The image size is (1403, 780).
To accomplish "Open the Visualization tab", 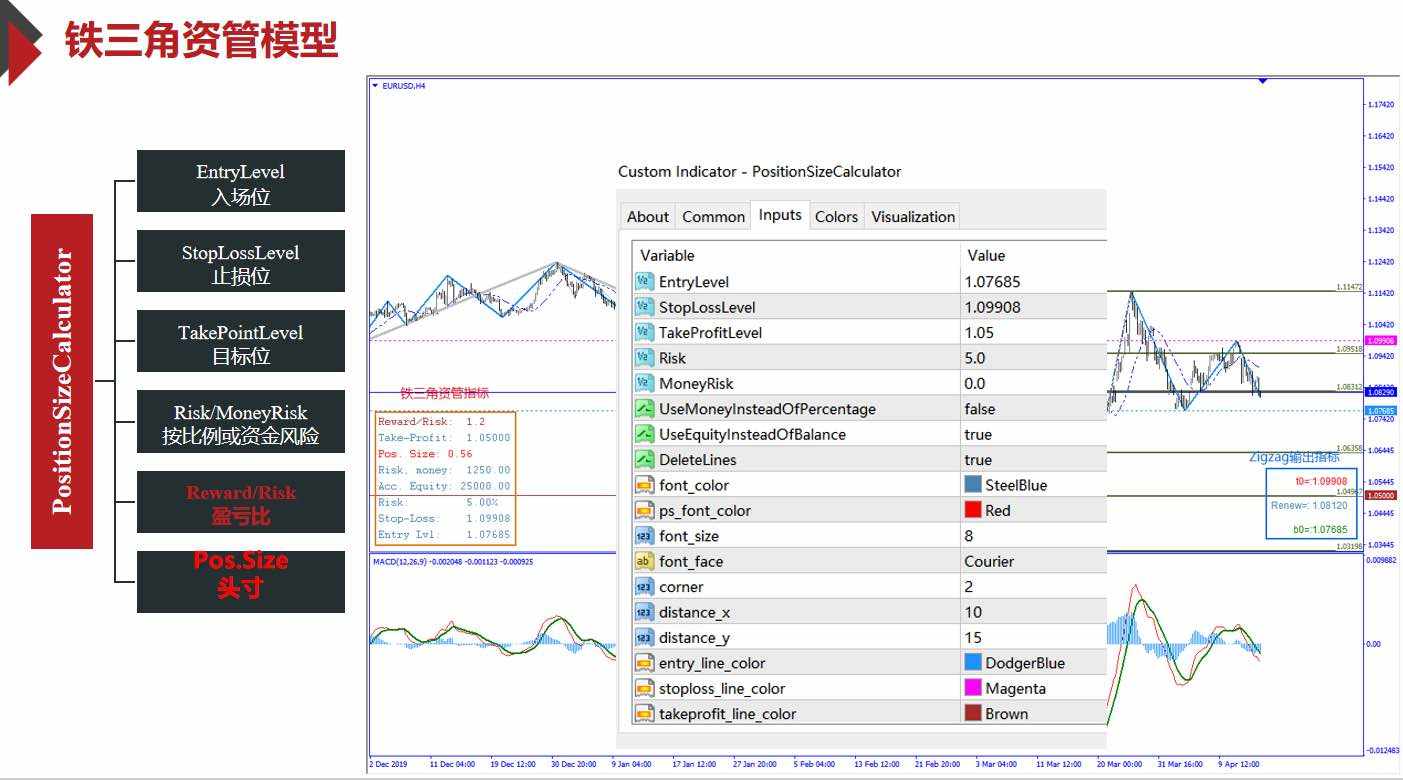I will tap(913, 216).
